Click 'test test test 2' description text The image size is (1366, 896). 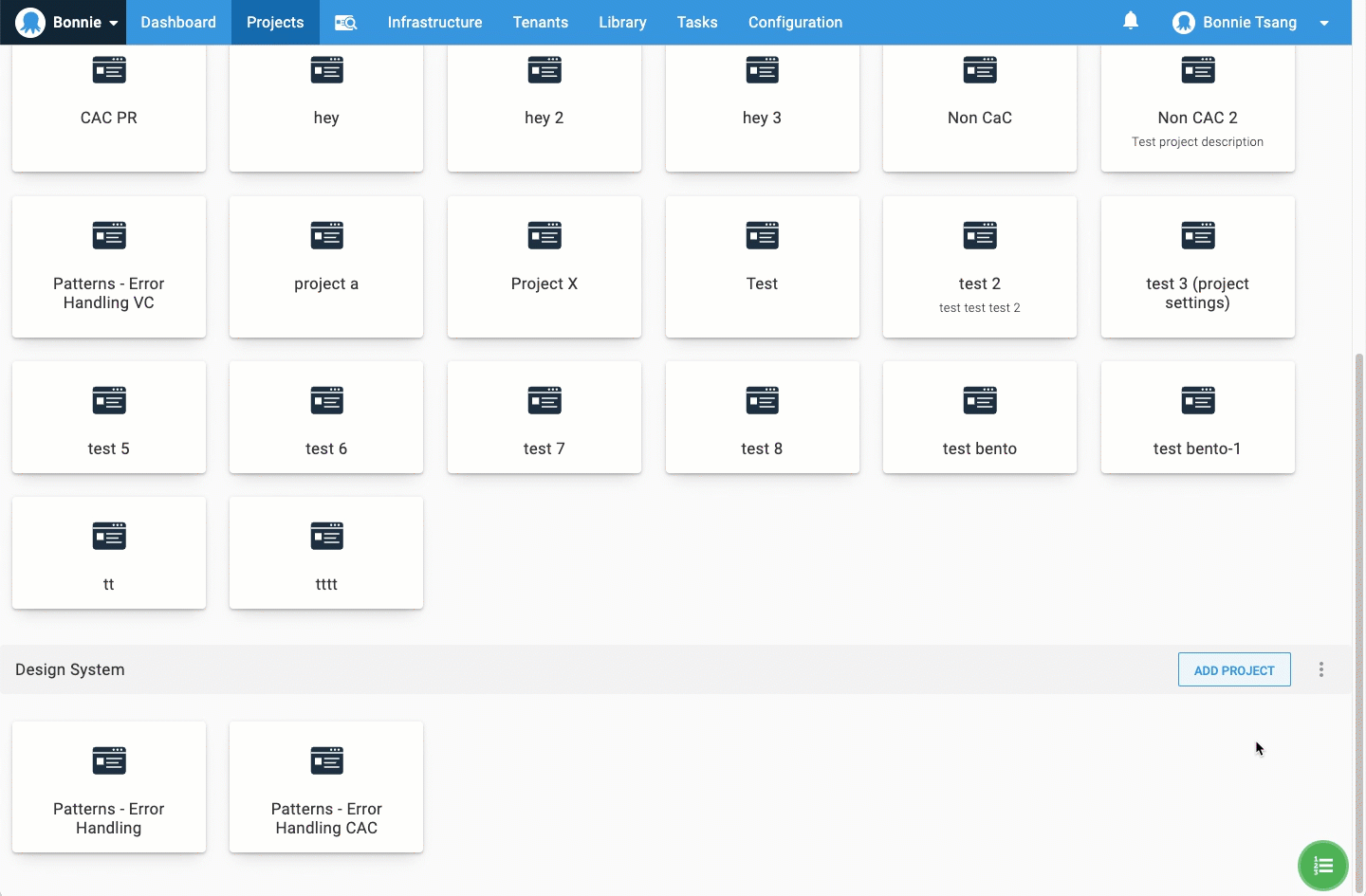[980, 308]
